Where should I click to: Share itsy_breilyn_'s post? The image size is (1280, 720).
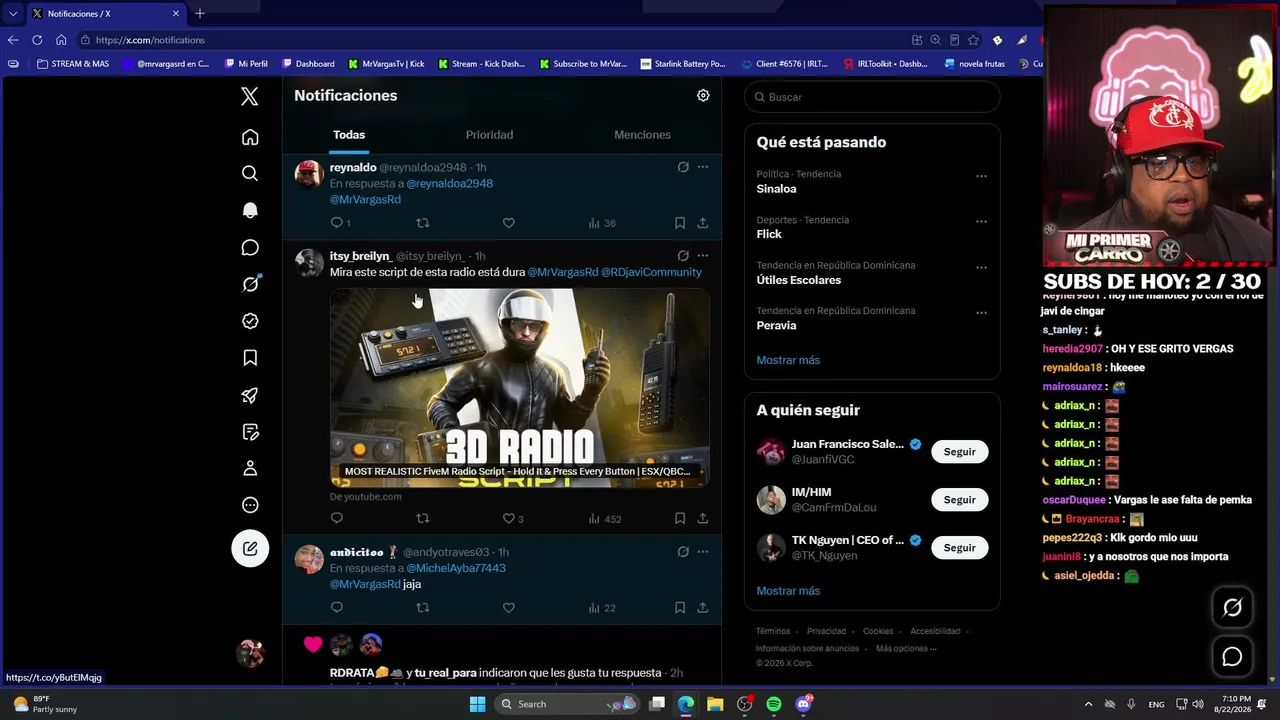(703, 518)
